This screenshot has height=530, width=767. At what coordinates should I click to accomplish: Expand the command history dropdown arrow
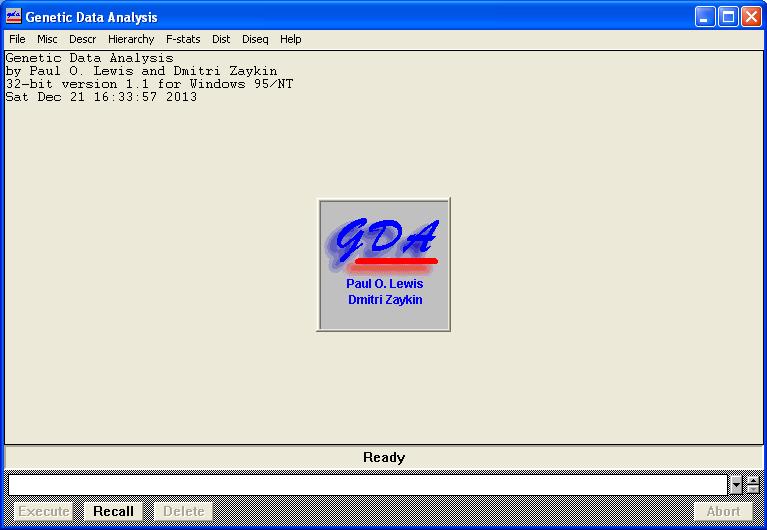(737, 485)
